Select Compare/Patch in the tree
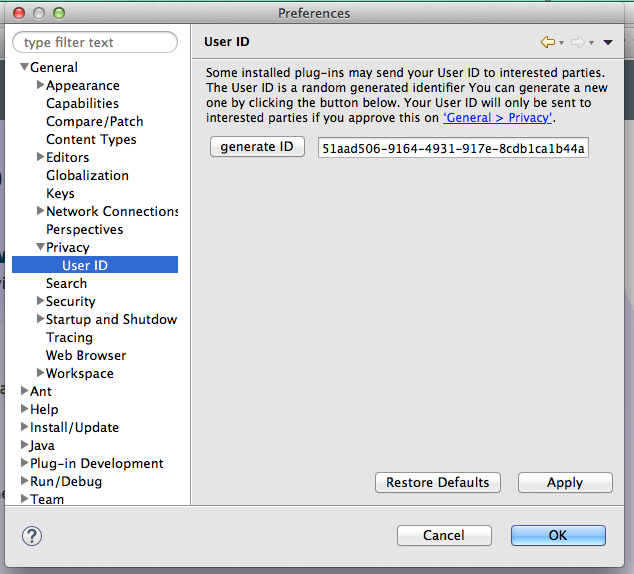Screen dimensions: 634x574 click(95, 121)
